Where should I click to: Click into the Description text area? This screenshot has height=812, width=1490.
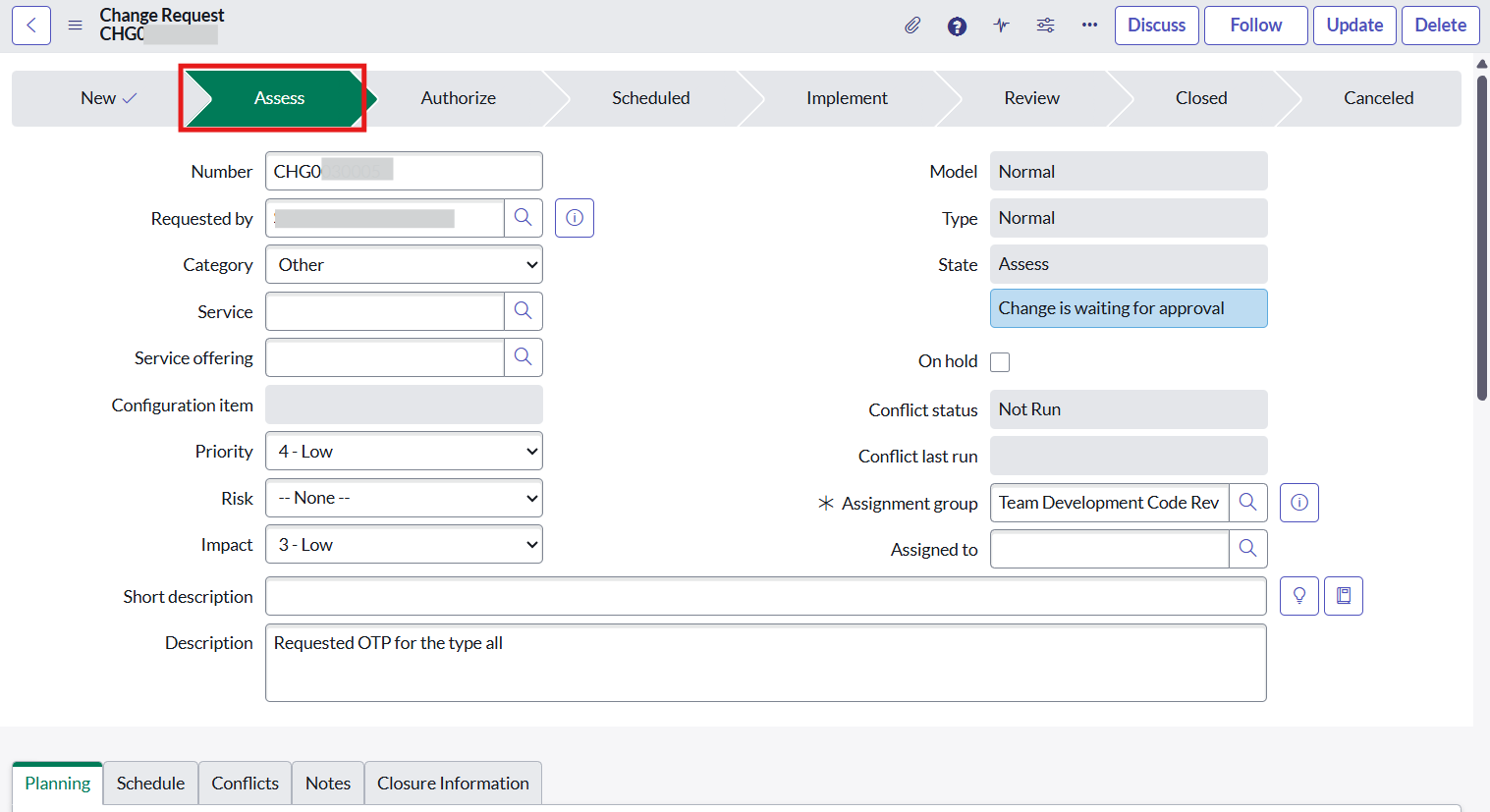pos(766,663)
